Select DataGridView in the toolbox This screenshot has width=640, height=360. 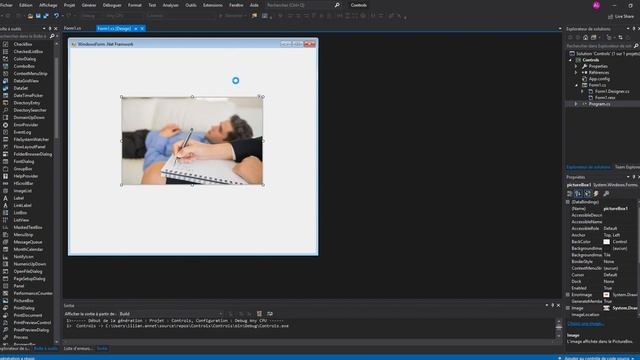click(x=26, y=81)
